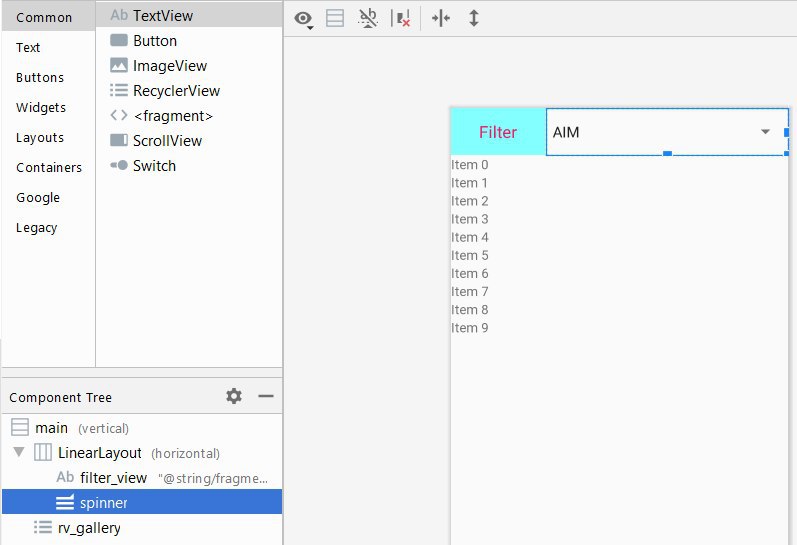Click Item 6 in preview list
This screenshot has width=797, height=545.
point(470,274)
